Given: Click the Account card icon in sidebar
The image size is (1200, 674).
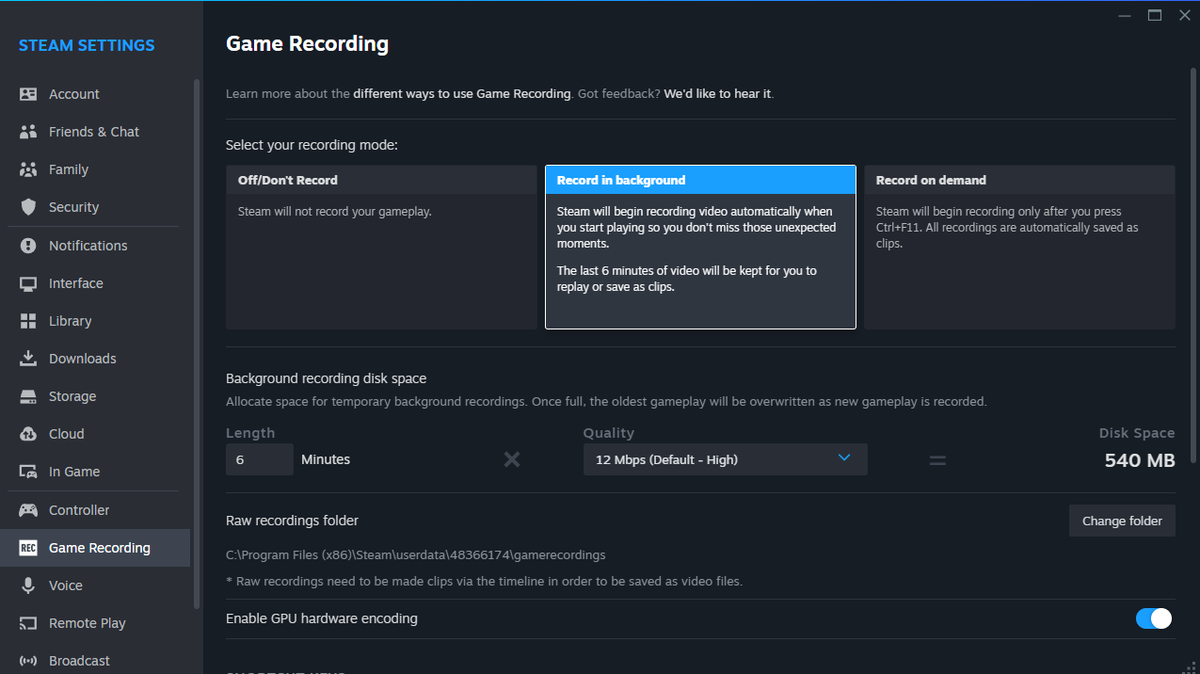Looking at the screenshot, I should [28, 94].
